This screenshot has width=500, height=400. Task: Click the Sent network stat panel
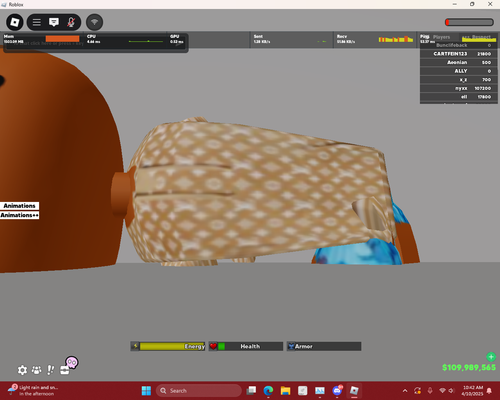(x=292, y=40)
